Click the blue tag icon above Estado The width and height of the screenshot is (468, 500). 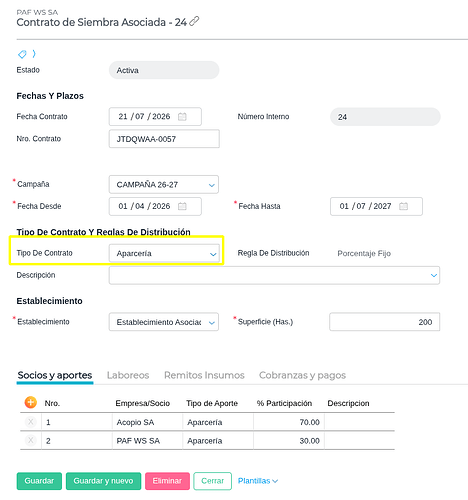click(22, 54)
